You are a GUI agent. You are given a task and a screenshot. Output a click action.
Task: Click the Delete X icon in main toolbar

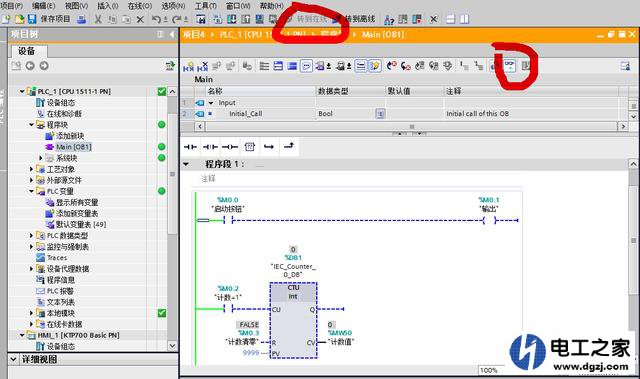pos(140,19)
